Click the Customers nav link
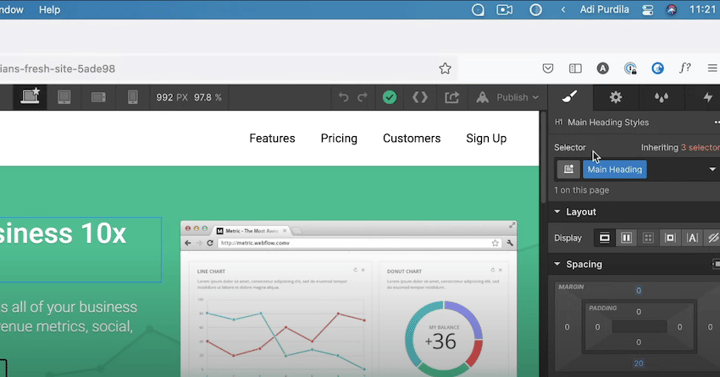720x377 pixels. click(x=412, y=138)
